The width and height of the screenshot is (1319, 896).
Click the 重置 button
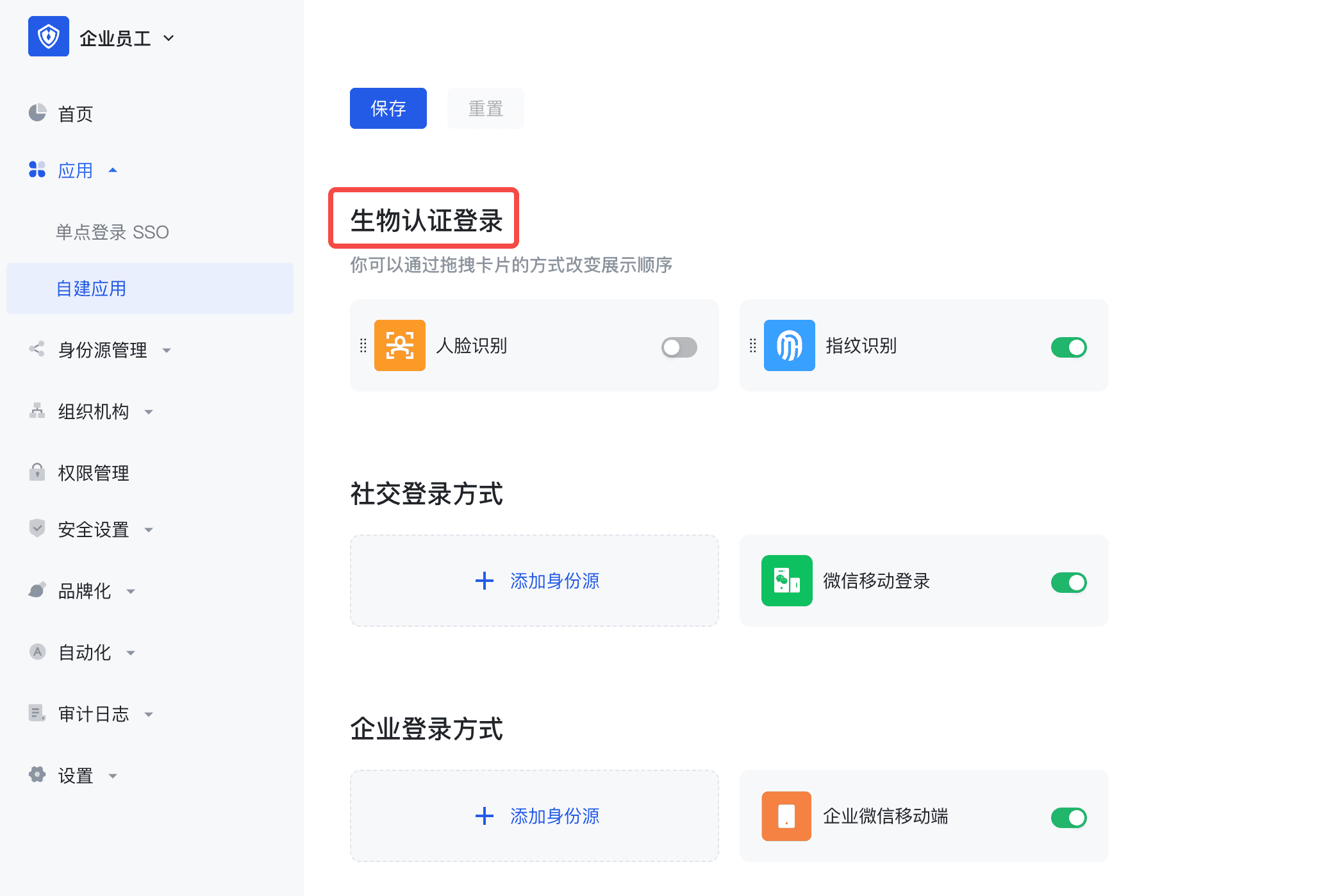pyautogui.click(x=485, y=108)
